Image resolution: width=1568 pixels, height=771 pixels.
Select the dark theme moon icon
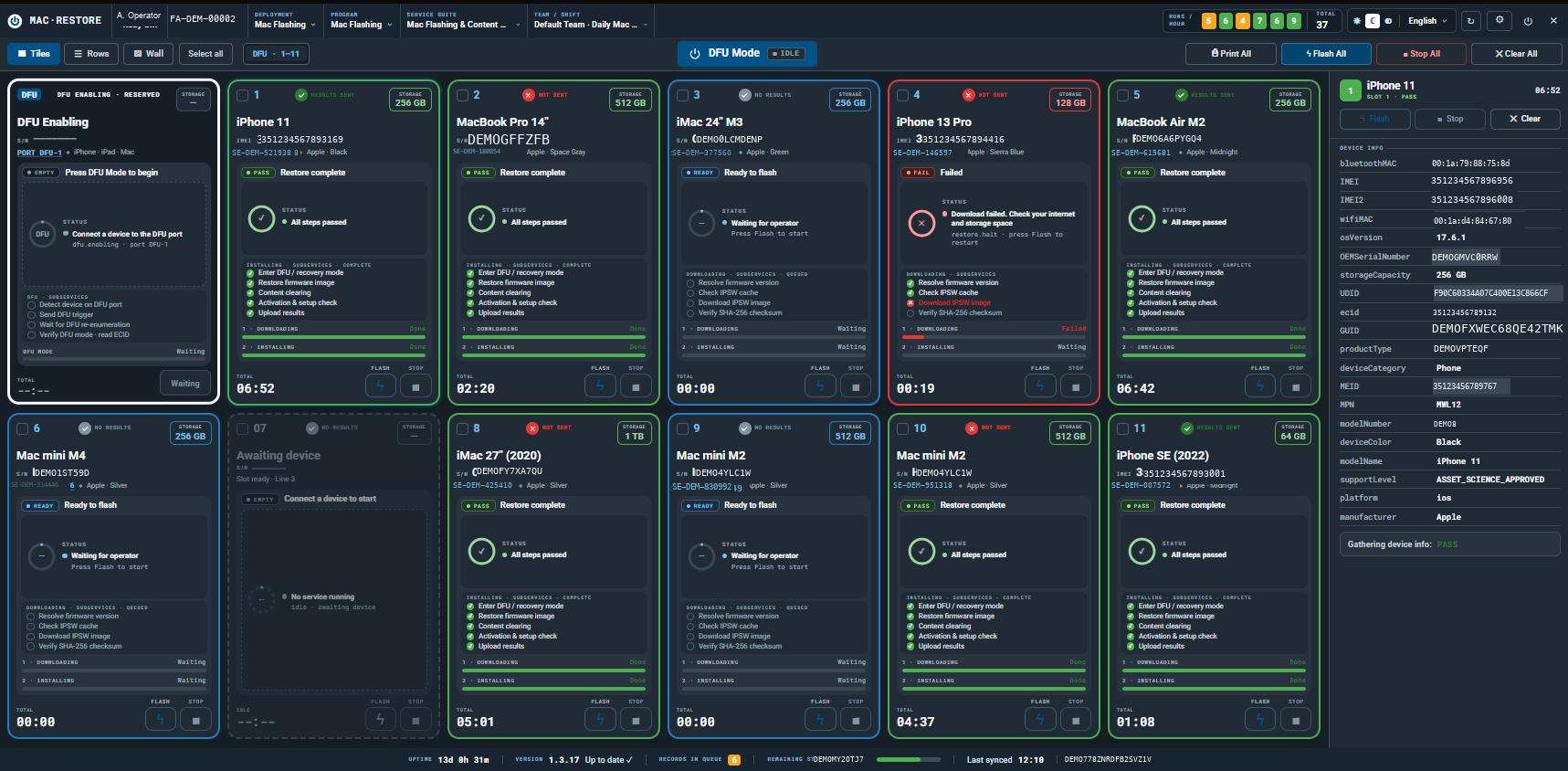(1373, 21)
